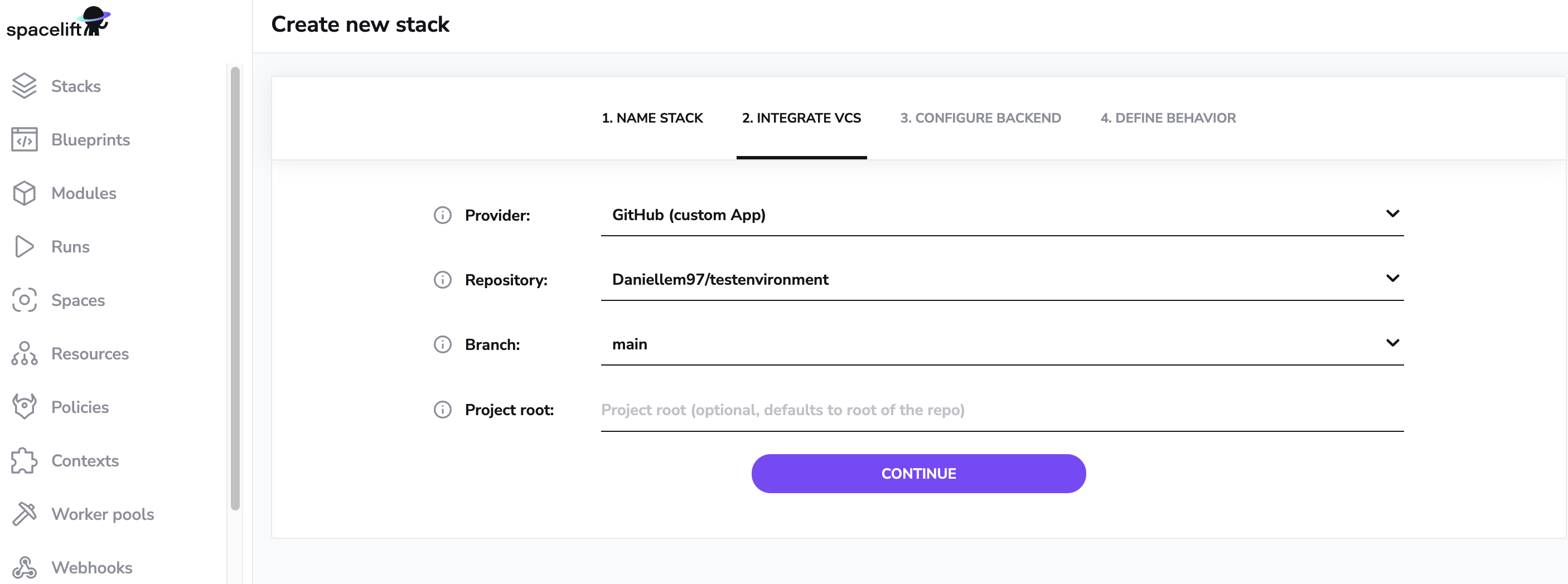Expand the Branch dropdown showing main
Viewport: 1568px width, 584px height.
click(1392, 343)
